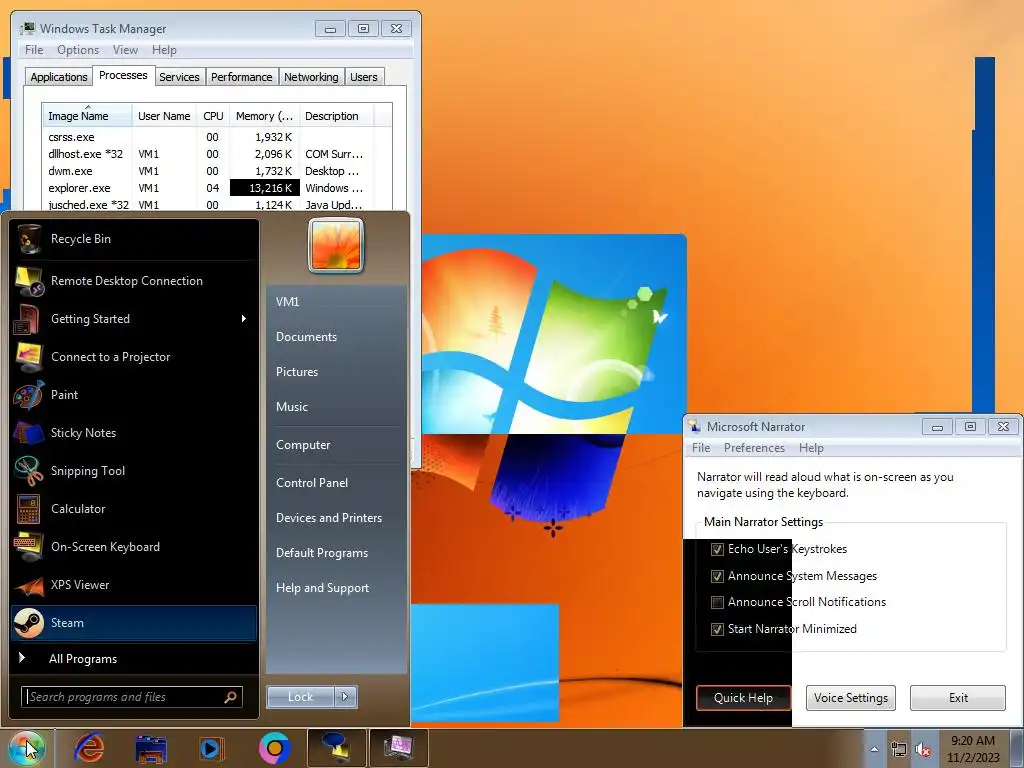Open Narrator Help menu
Viewport: 1024px width, 768px height.
pos(811,448)
